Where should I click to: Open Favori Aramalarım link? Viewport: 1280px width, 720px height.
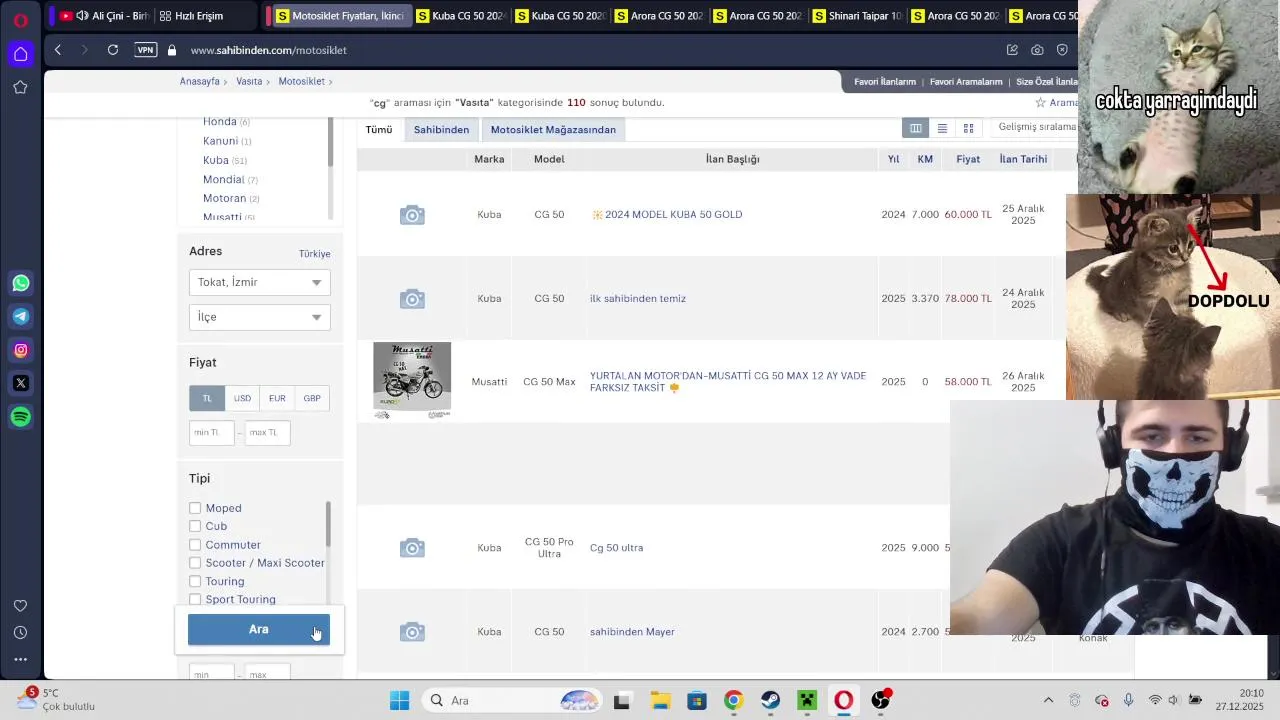tap(966, 82)
